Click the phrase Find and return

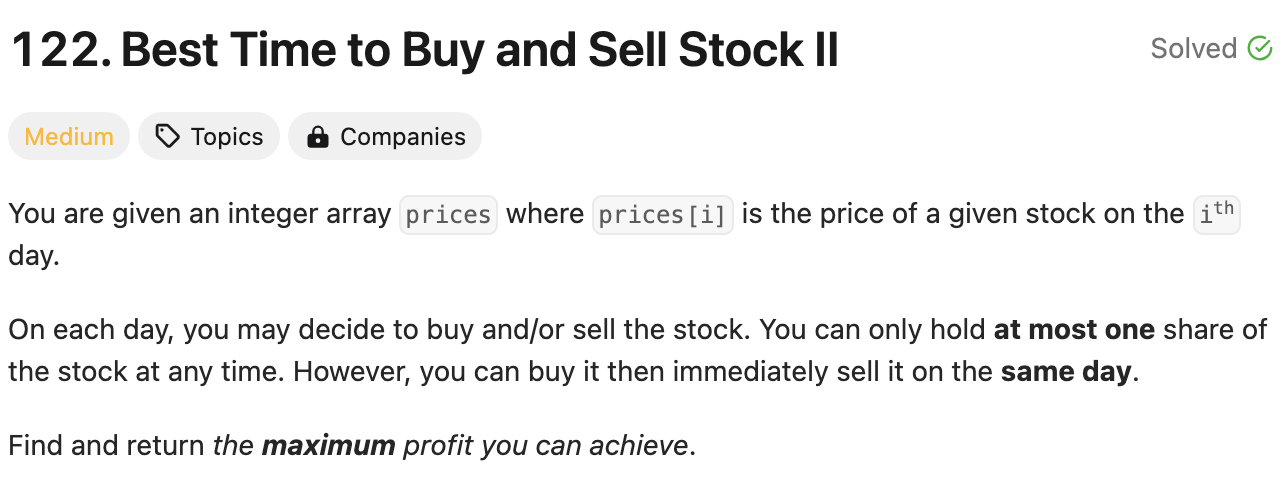tap(107, 445)
